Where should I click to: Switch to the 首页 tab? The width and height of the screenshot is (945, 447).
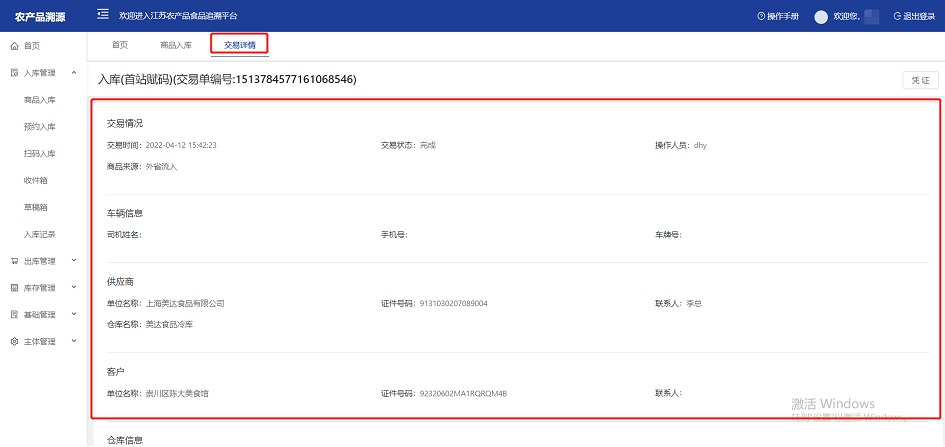tap(120, 45)
